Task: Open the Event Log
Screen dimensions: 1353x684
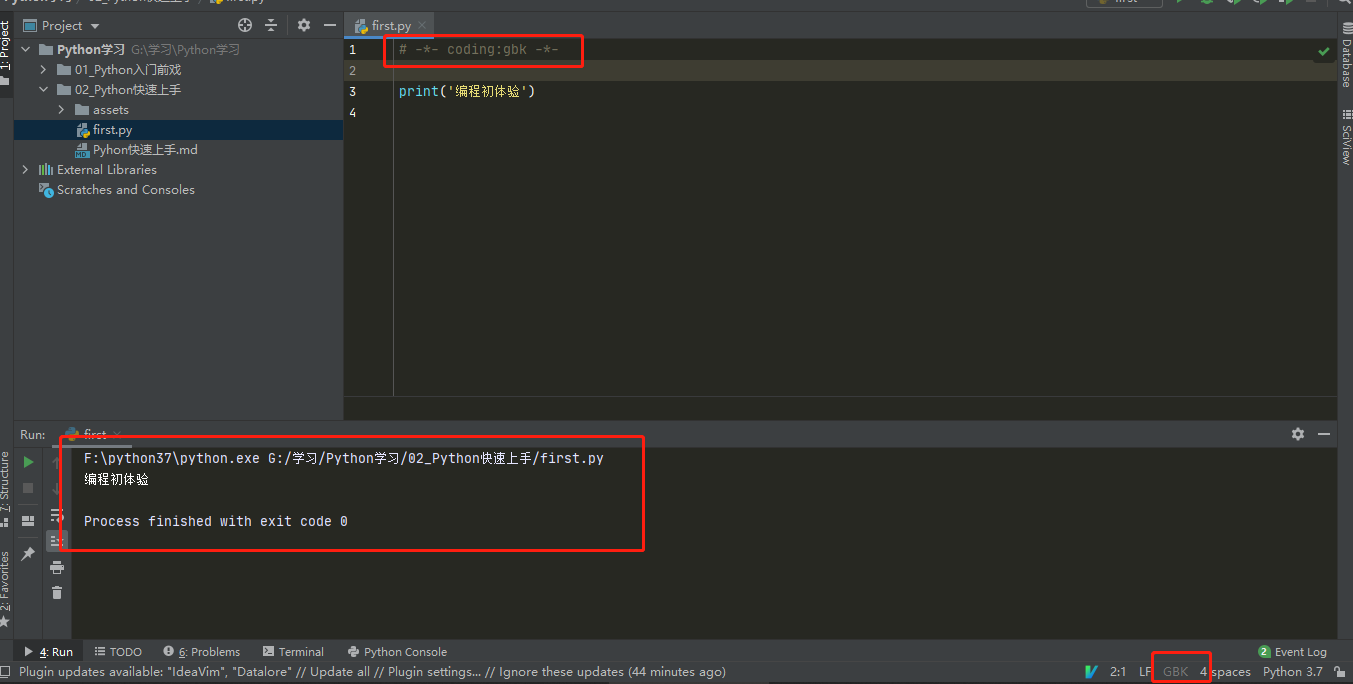Action: click(1292, 652)
